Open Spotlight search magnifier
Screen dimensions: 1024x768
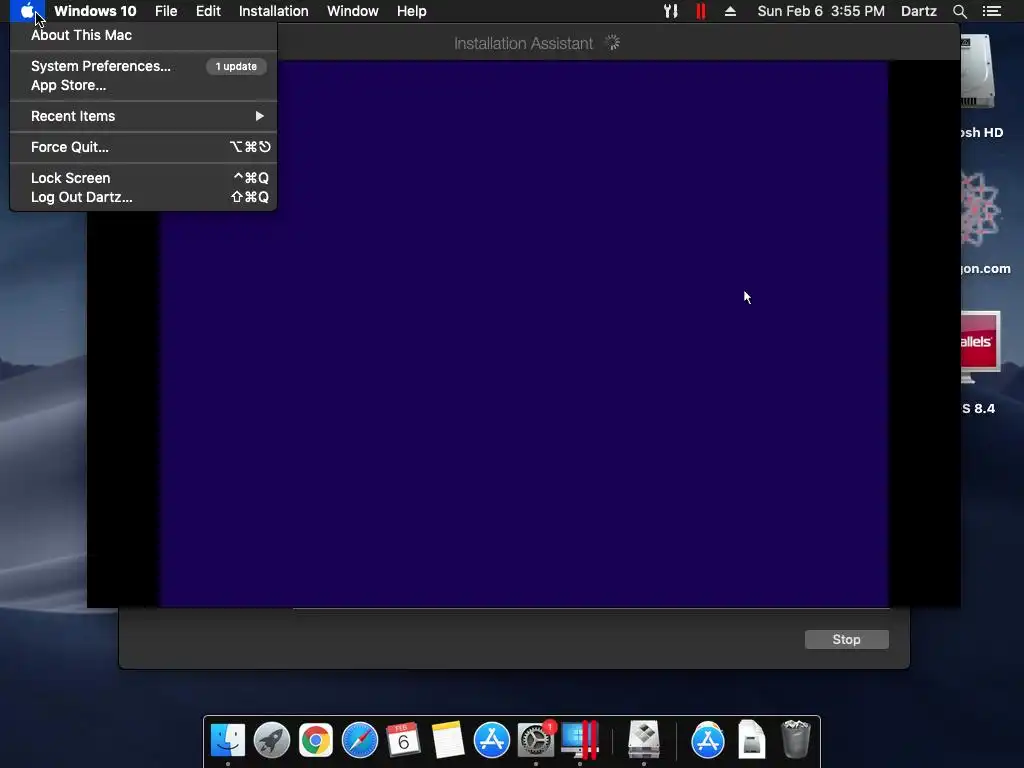click(x=959, y=11)
